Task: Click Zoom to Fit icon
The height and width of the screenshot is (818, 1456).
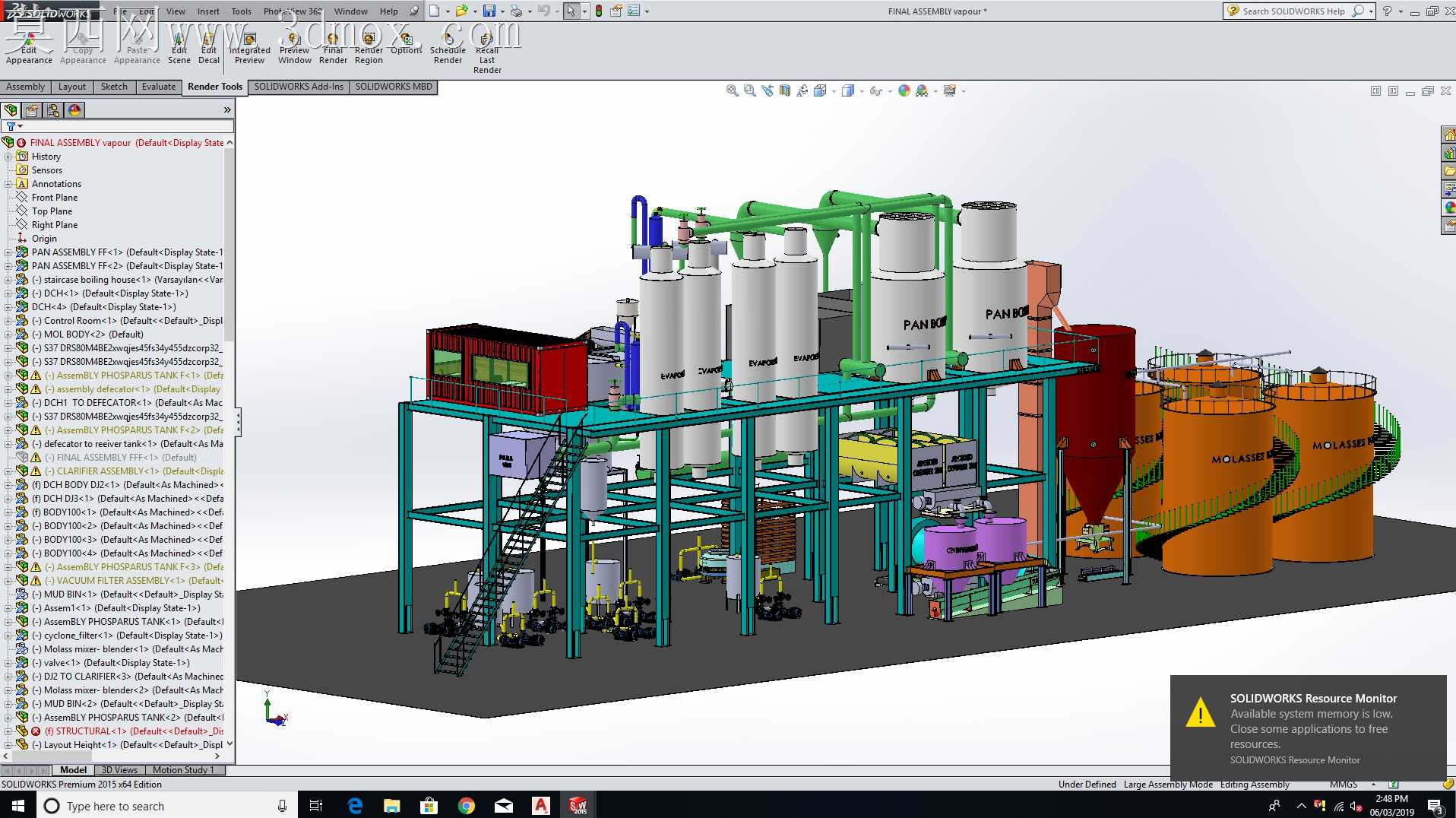Action: 733,90
